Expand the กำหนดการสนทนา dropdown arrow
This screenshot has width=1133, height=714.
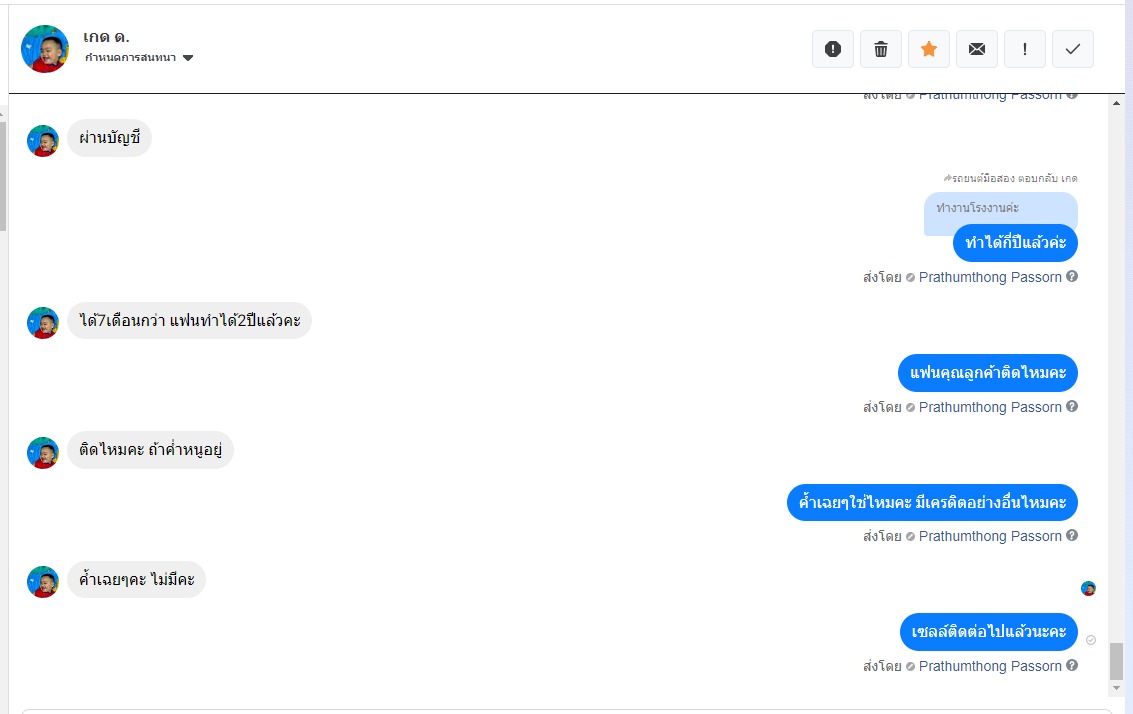point(188,58)
